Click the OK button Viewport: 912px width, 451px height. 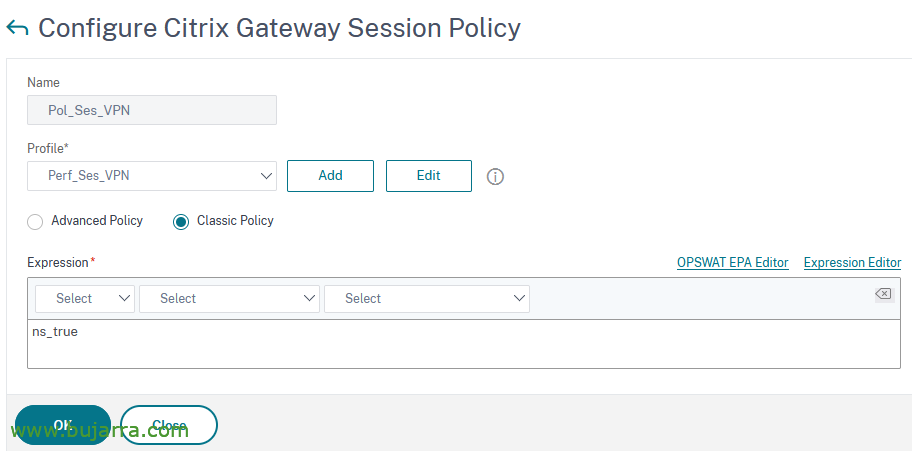(63, 425)
